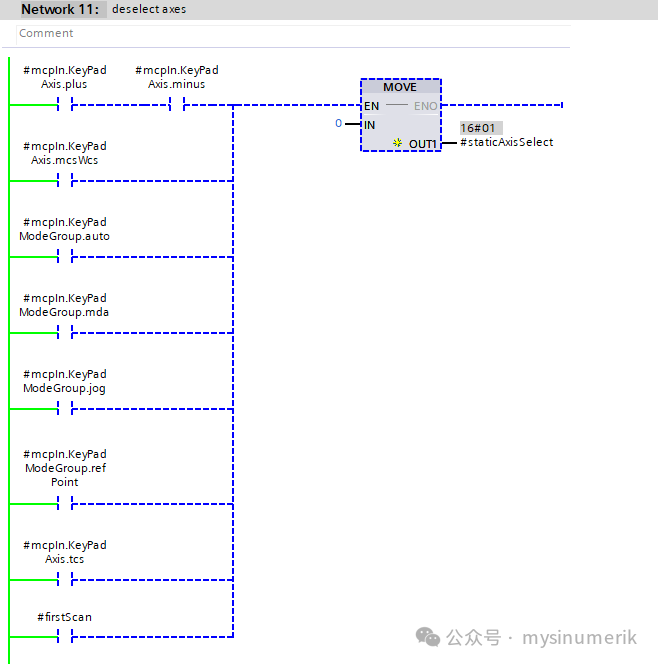Viewport: 658px width, 664px height.
Task: Select the KeyPadAxis.mcsWcs contact
Action: point(65,180)
